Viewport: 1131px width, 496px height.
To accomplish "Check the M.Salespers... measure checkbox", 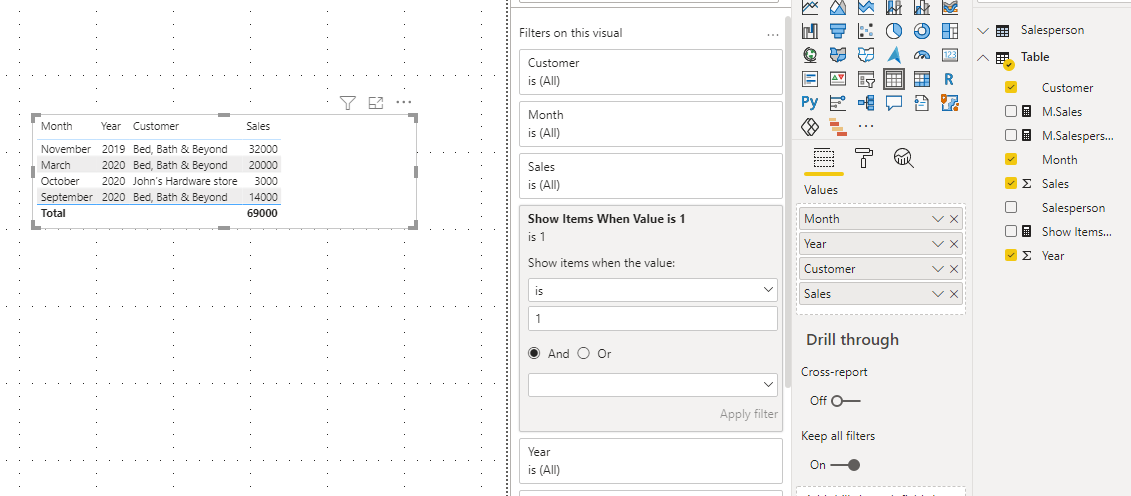I will pyautogui.click(x=1011, y=135).
